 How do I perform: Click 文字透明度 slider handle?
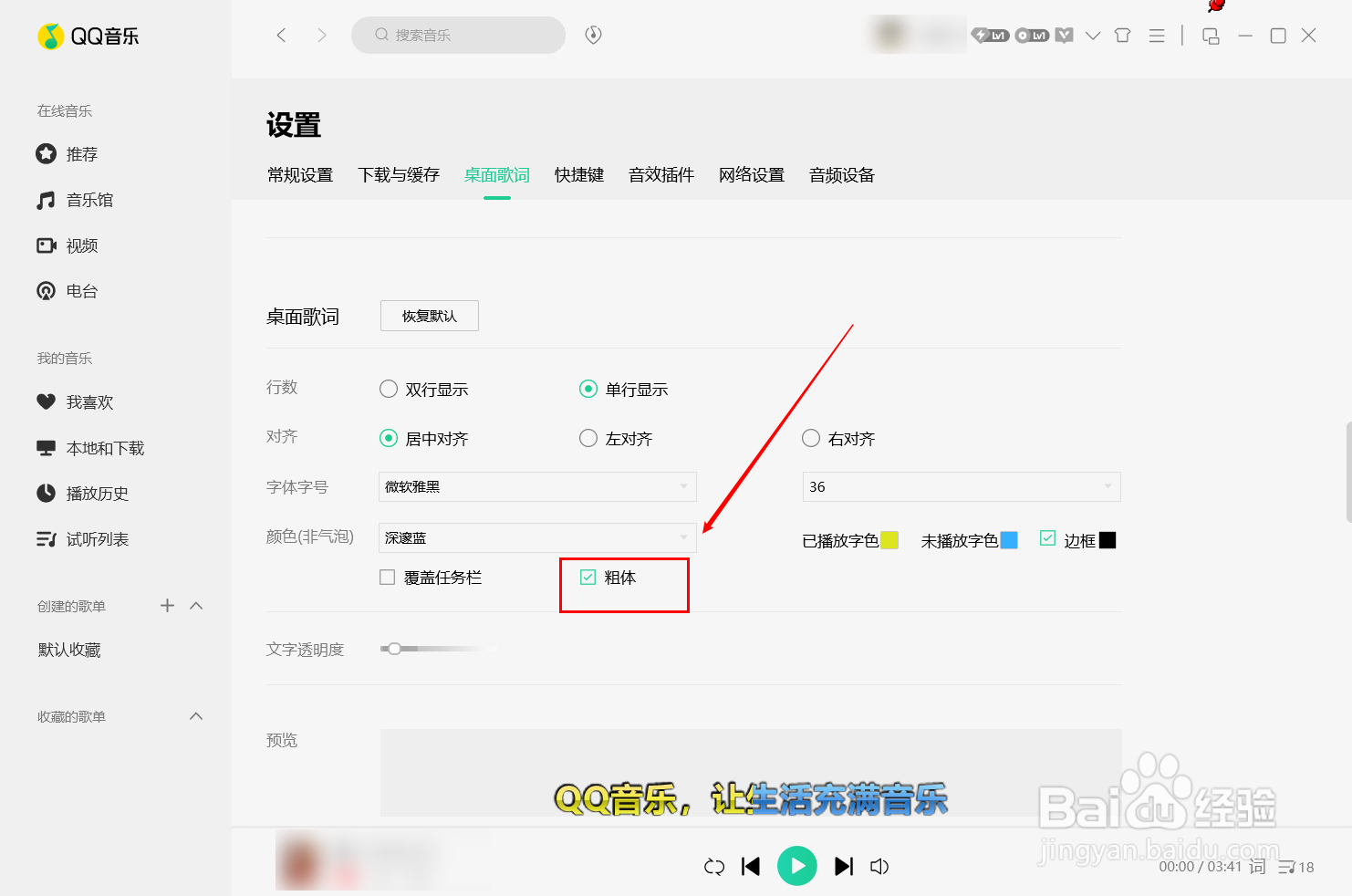pos(394,649)
